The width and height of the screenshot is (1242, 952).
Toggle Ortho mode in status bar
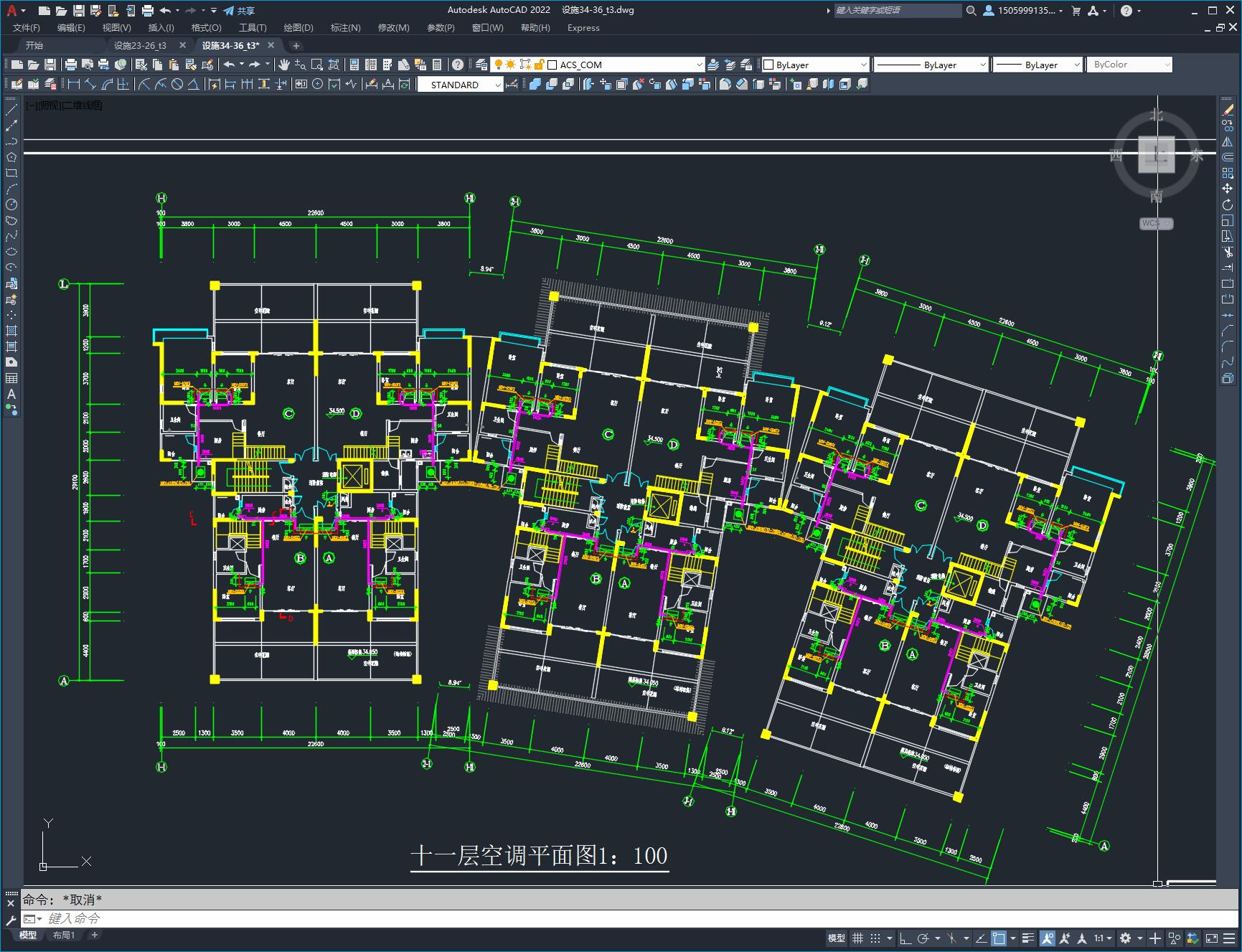905,938
